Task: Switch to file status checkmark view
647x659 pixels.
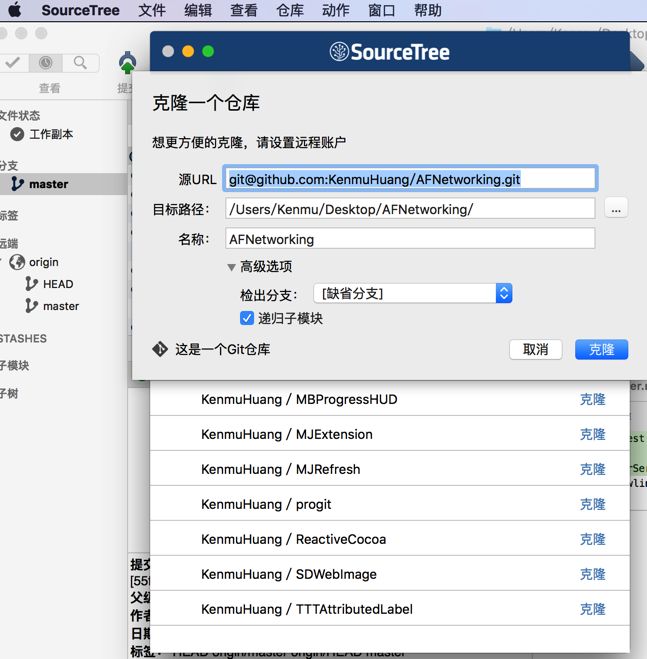Action: (13, 63)
